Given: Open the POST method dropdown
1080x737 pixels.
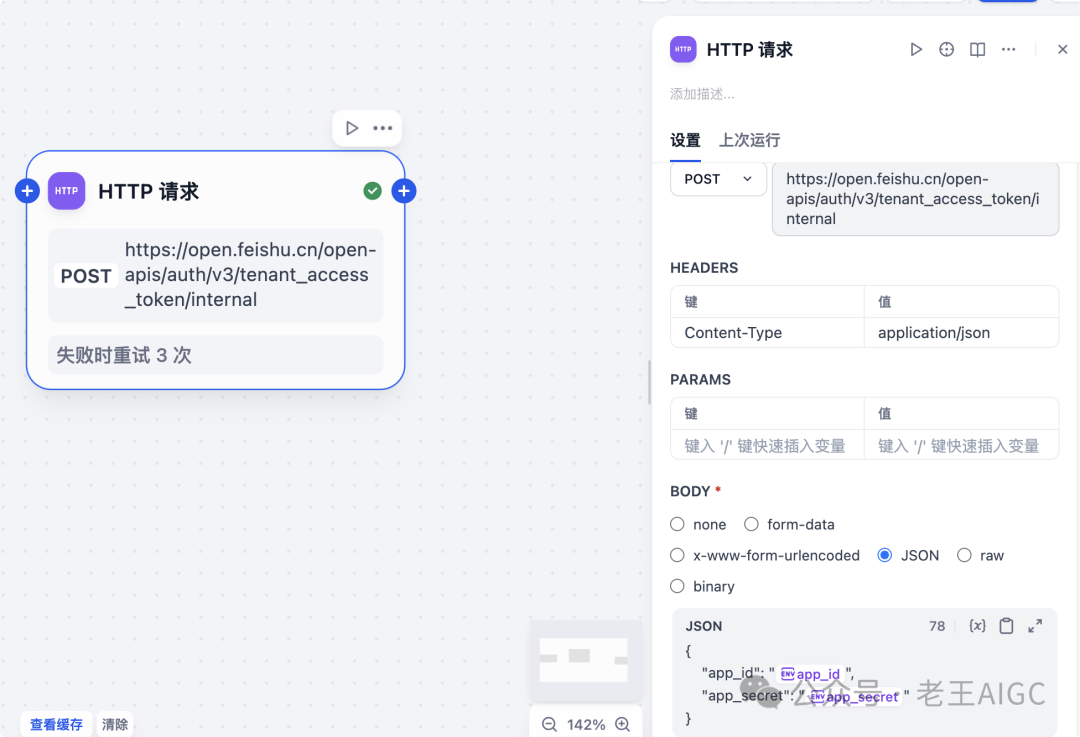Looking at the screenshot, I should tap(718, 179).
